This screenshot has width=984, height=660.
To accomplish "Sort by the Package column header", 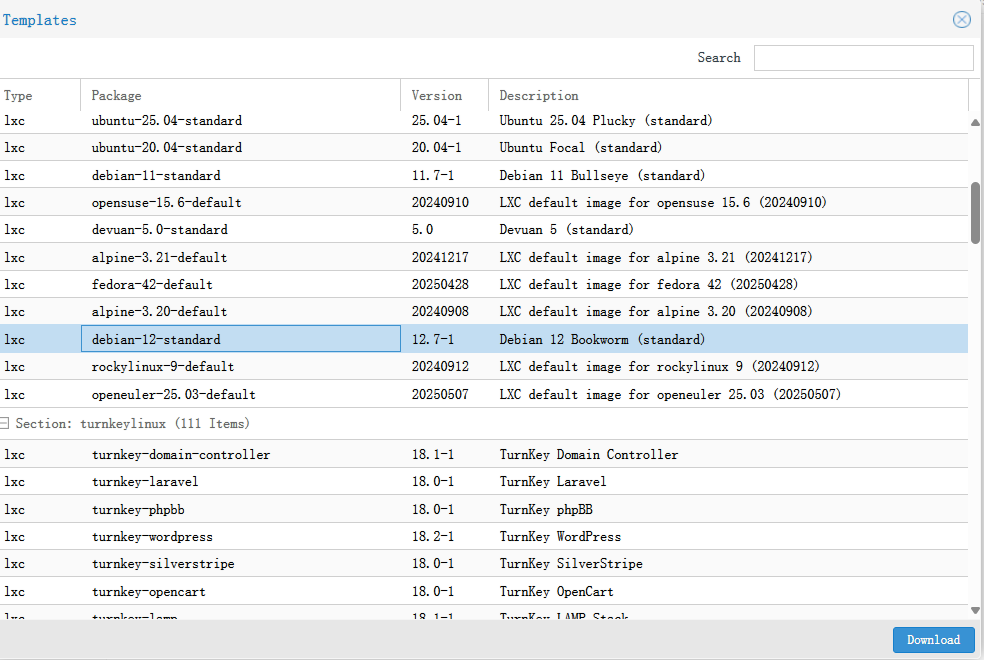I will pyautogui.click(x=241, y=95).
